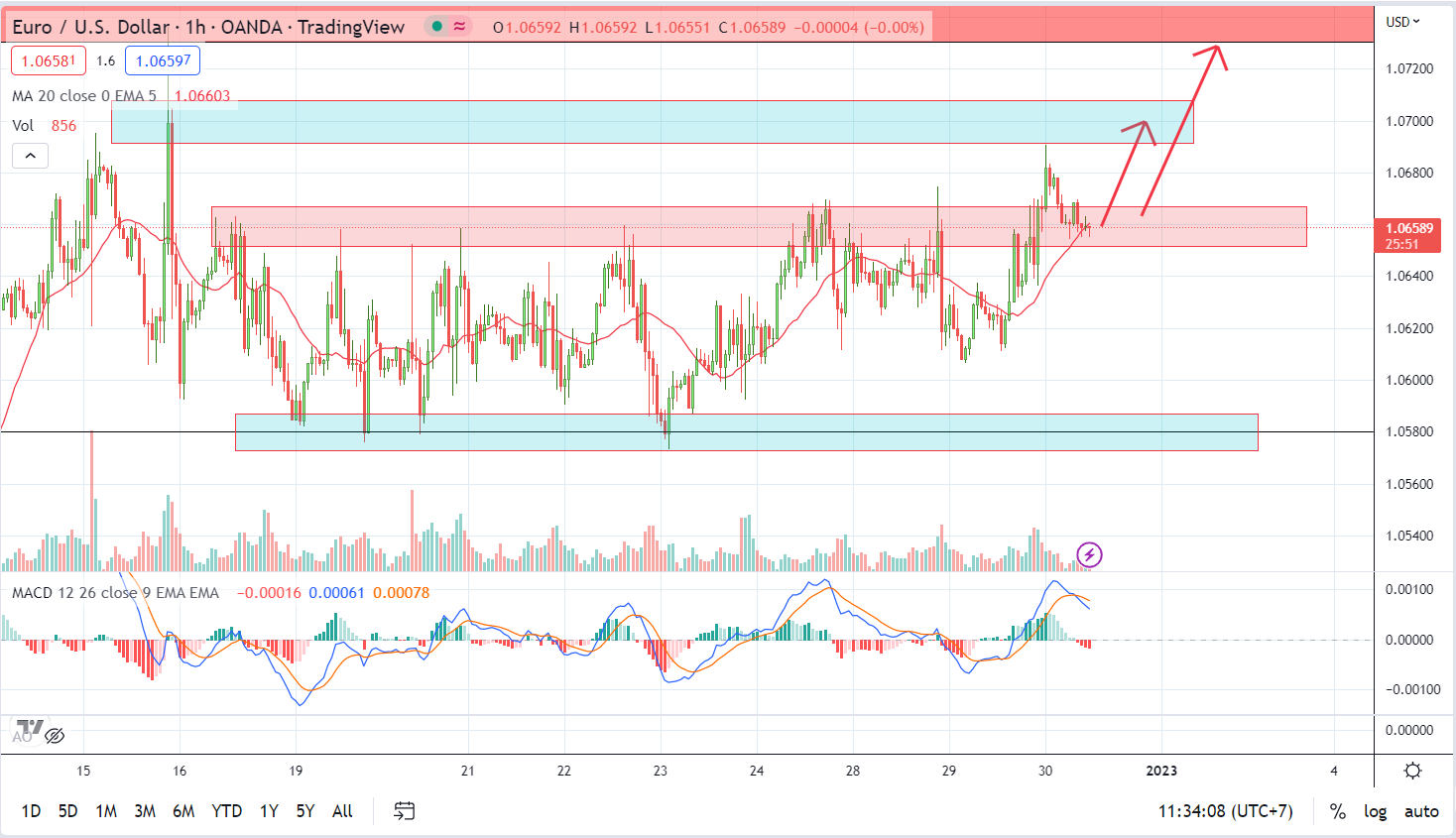Click the spread value 1.6
The image size is (1456, 838).
click(106, 60)
